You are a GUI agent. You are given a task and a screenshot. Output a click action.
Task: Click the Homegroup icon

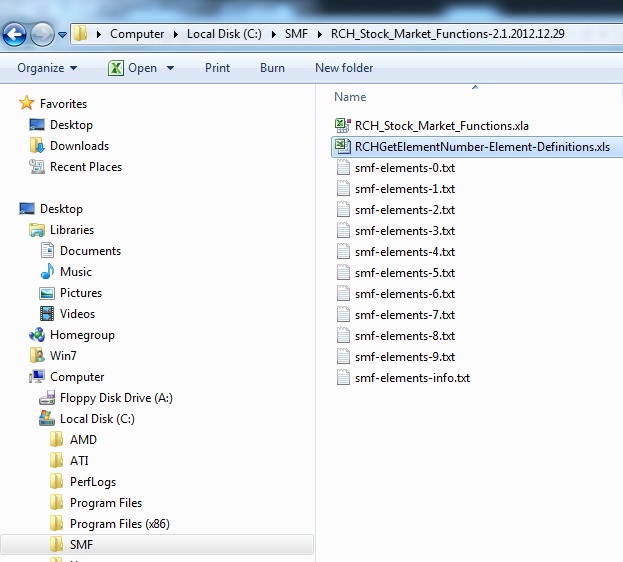pos(37,335)
